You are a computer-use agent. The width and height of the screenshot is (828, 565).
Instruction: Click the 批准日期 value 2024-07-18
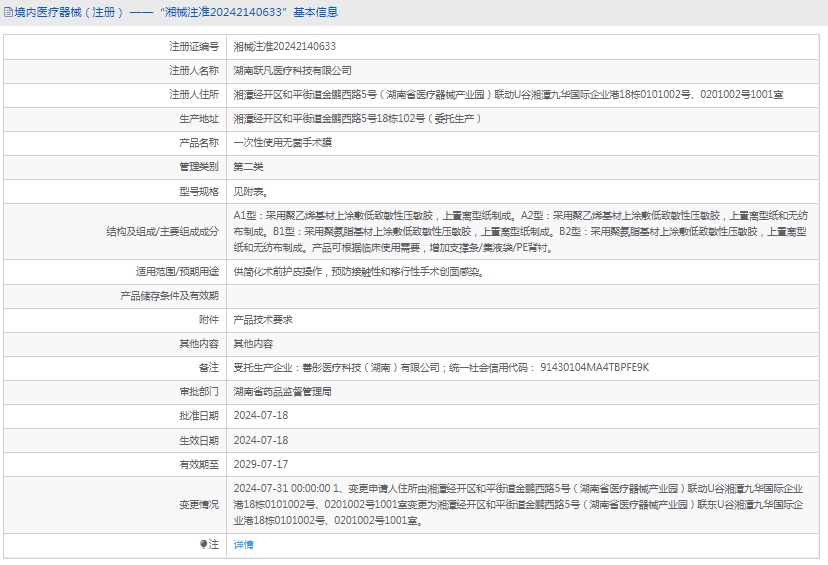tap(260, 415)
